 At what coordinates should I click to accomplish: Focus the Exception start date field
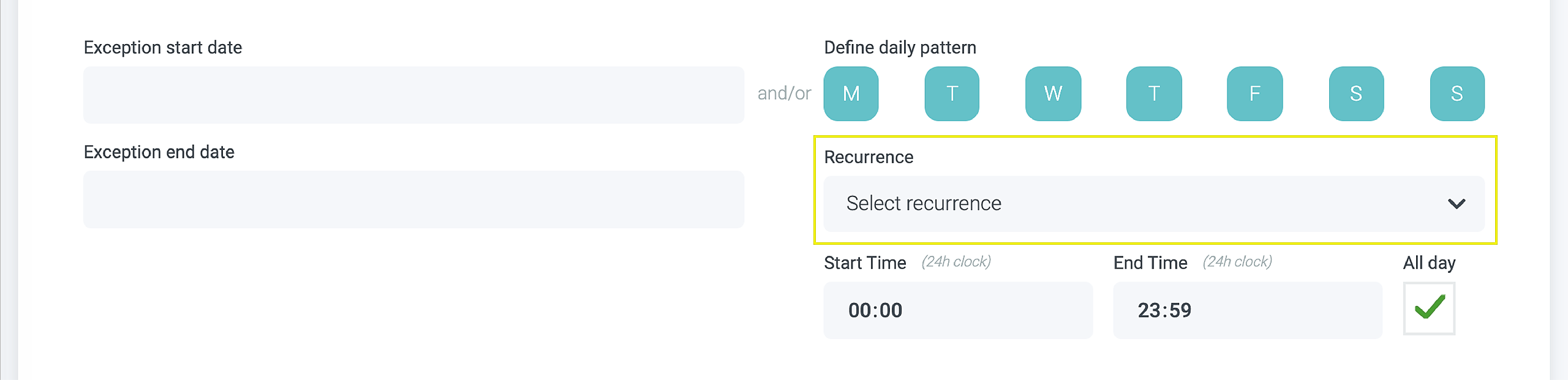pos(413,95)
